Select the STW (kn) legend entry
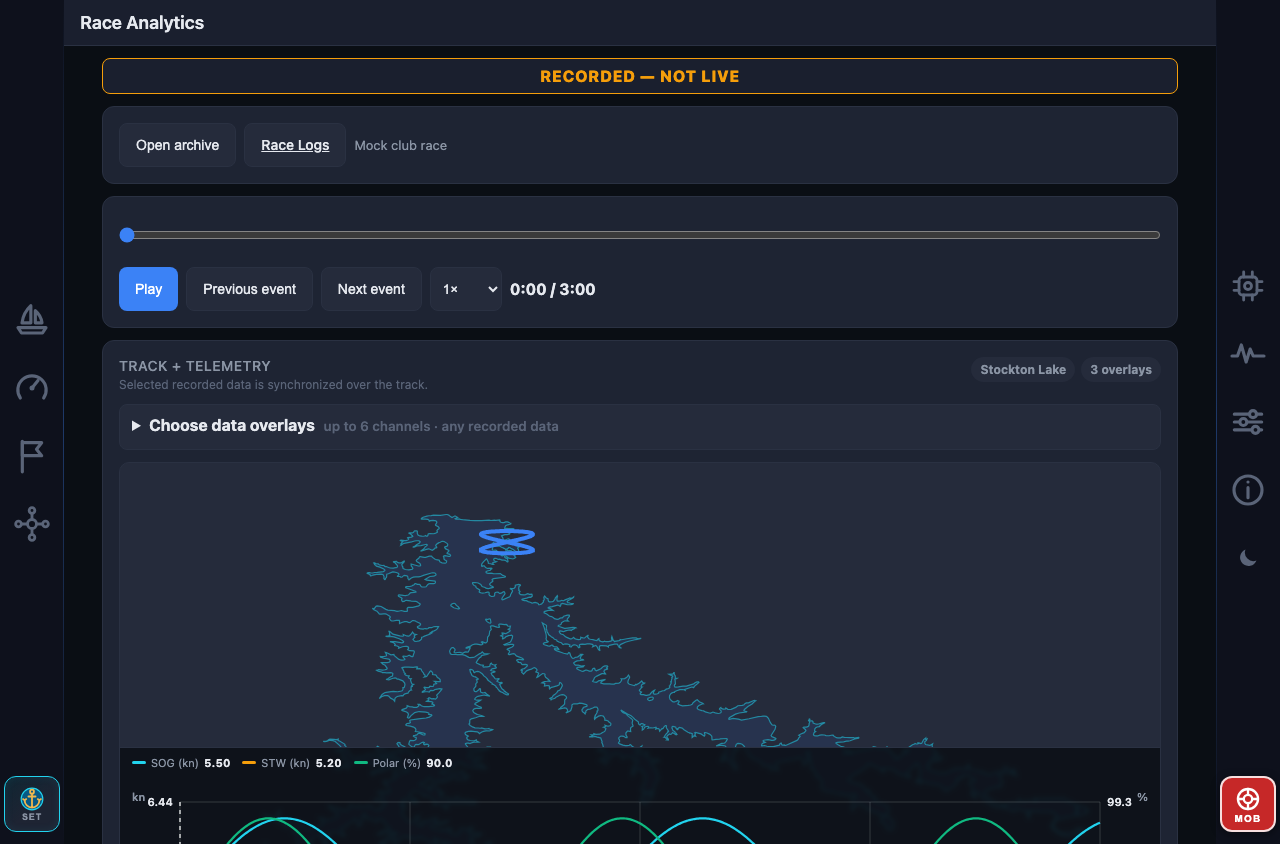Image resolution: width=1280 pixels, height=844 pixels. point(292,763)
